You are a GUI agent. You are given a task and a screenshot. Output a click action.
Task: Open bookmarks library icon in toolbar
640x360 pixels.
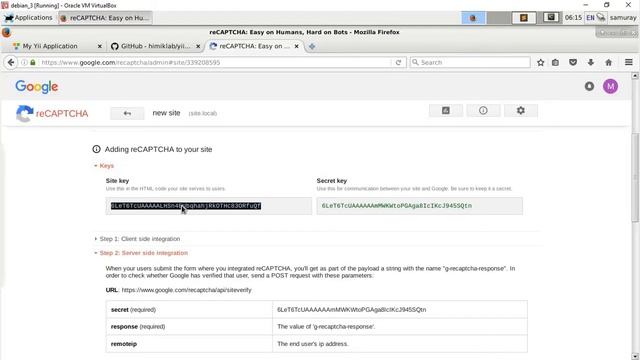pyautogui.click(x=556, y=62)
